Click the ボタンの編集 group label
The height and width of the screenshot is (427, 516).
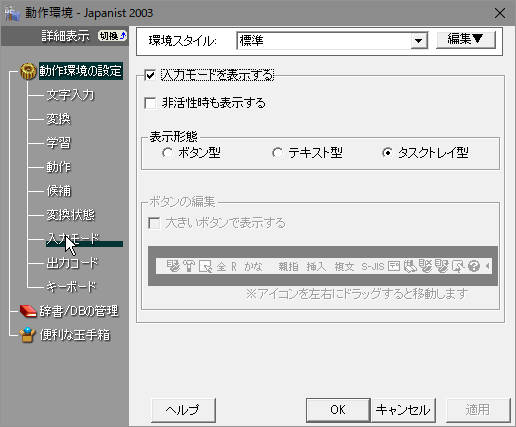tap(182, 202)
